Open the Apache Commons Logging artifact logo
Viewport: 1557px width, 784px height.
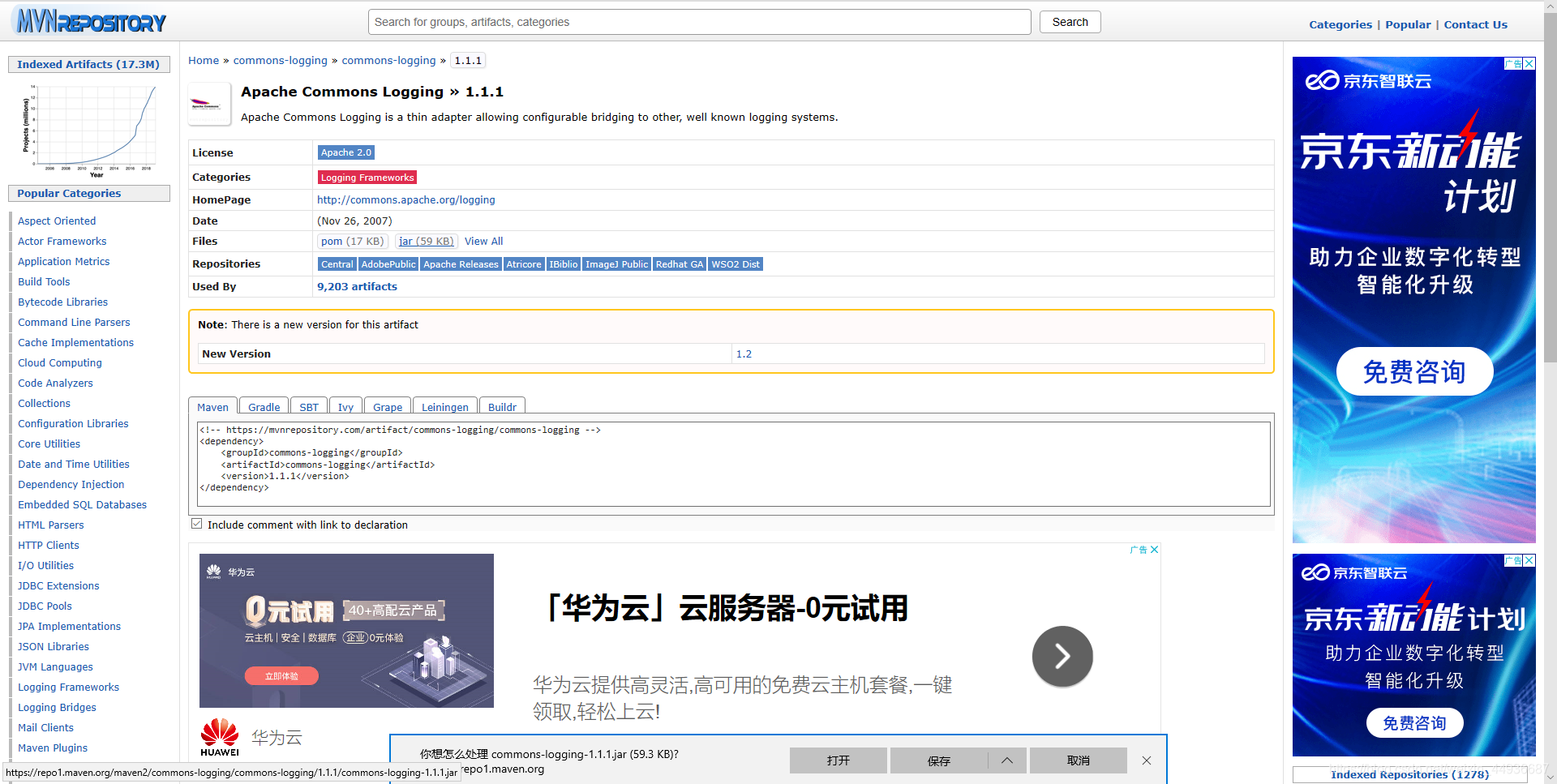209,104
